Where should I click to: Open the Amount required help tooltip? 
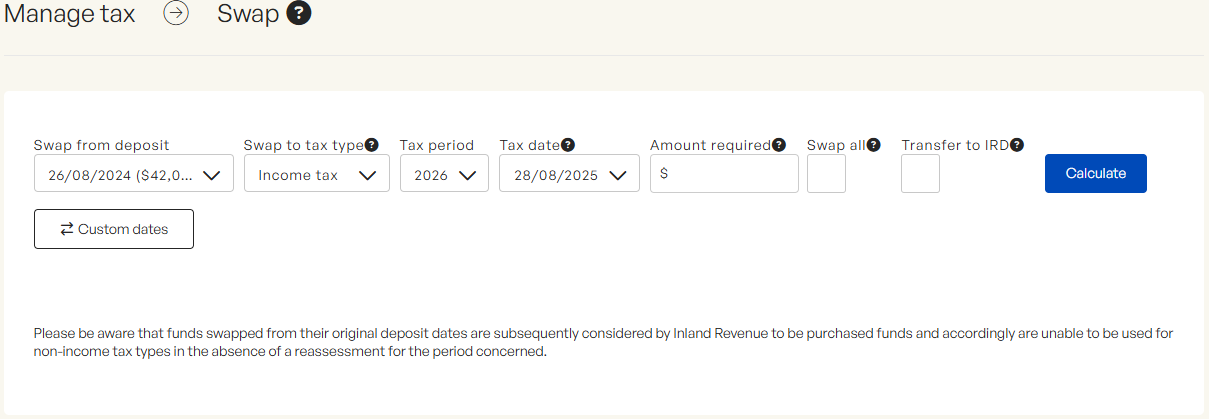click(x=779, y=145)
